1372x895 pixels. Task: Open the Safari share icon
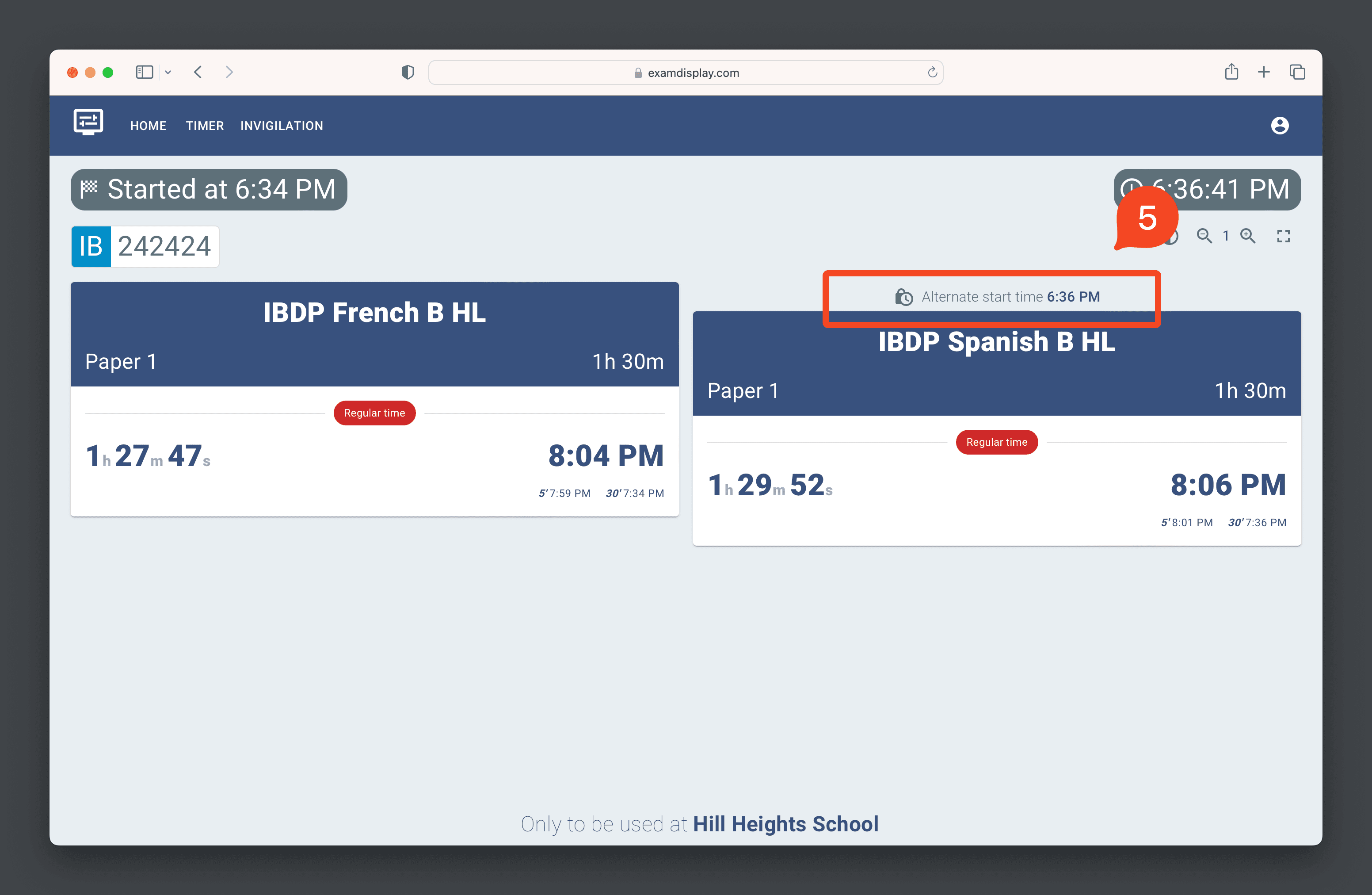1231,72
